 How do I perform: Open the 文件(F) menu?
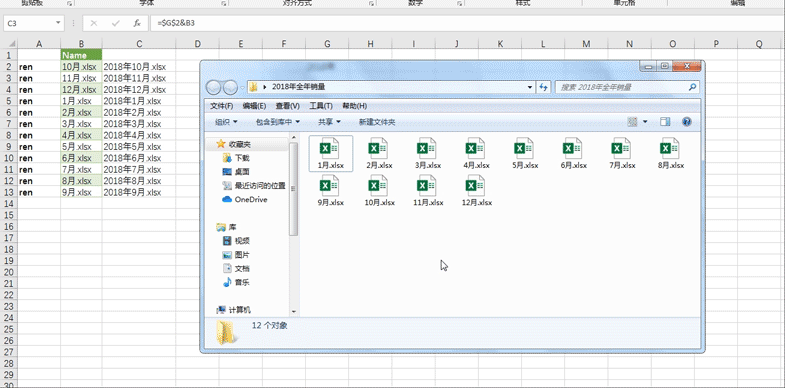coord(221,106)
